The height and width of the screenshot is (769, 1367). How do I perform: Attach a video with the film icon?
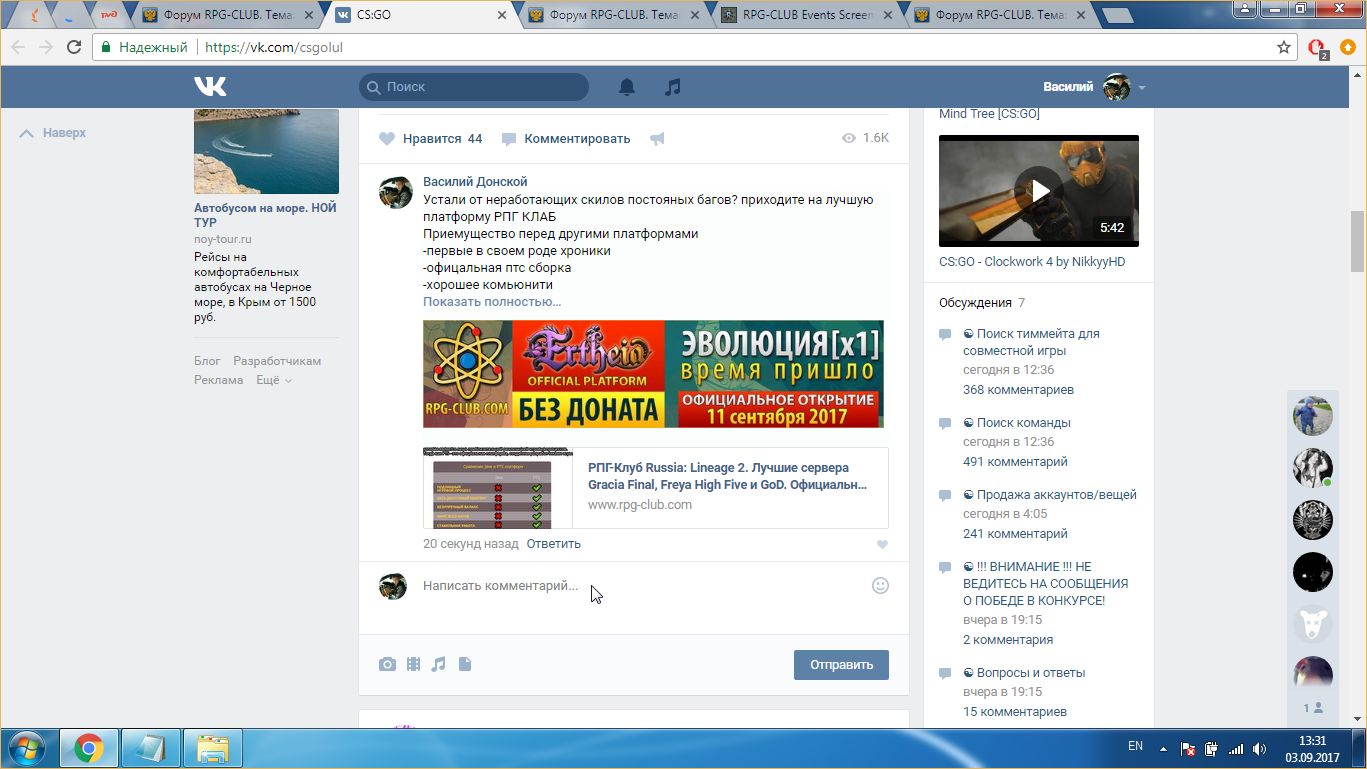(413, 664)
